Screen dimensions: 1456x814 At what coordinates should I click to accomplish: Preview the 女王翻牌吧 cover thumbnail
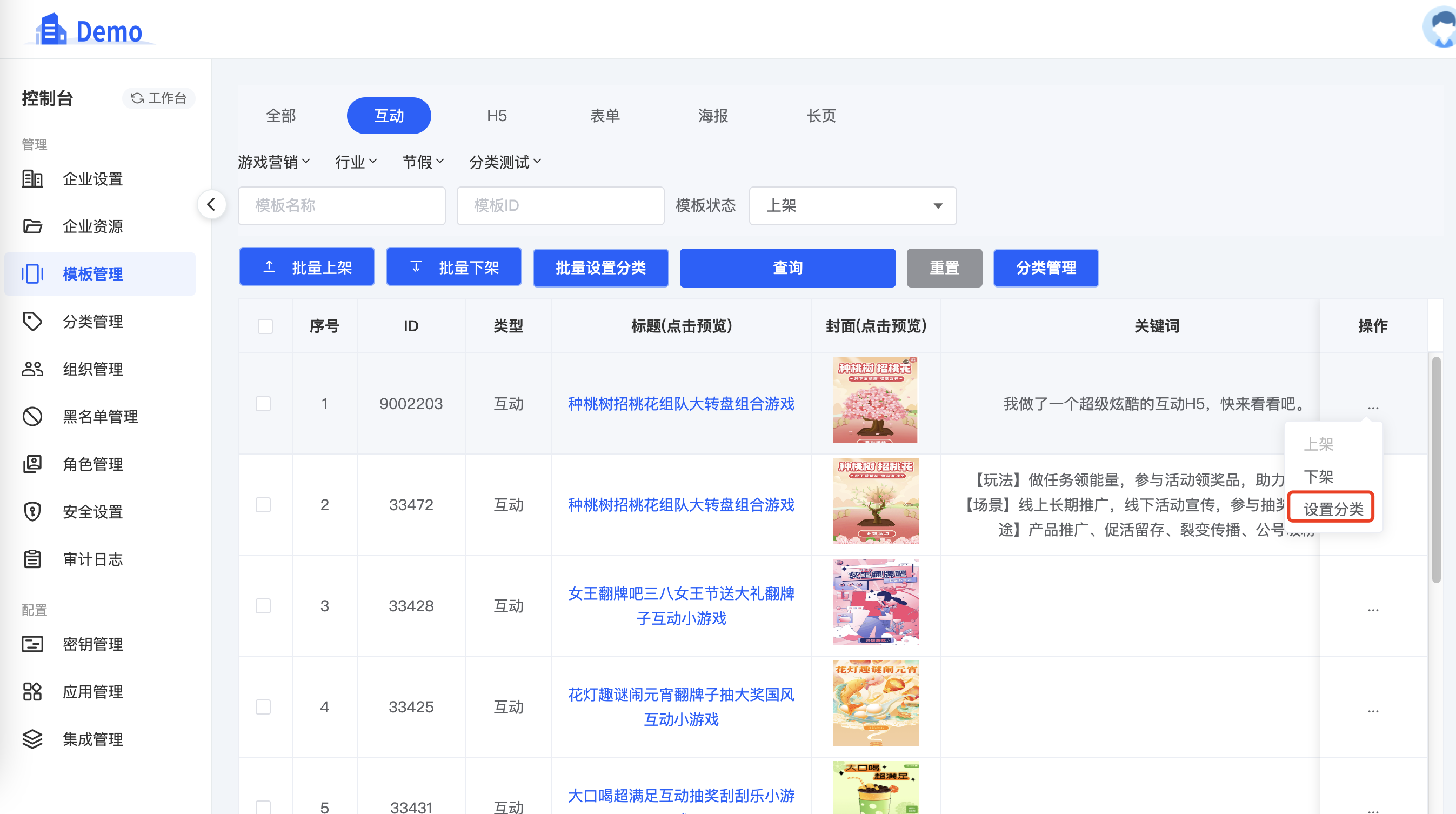(x=876, y=602)
